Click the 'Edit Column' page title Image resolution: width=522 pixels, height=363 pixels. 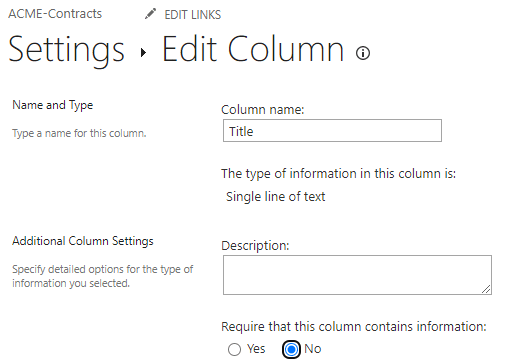[253, 50]
